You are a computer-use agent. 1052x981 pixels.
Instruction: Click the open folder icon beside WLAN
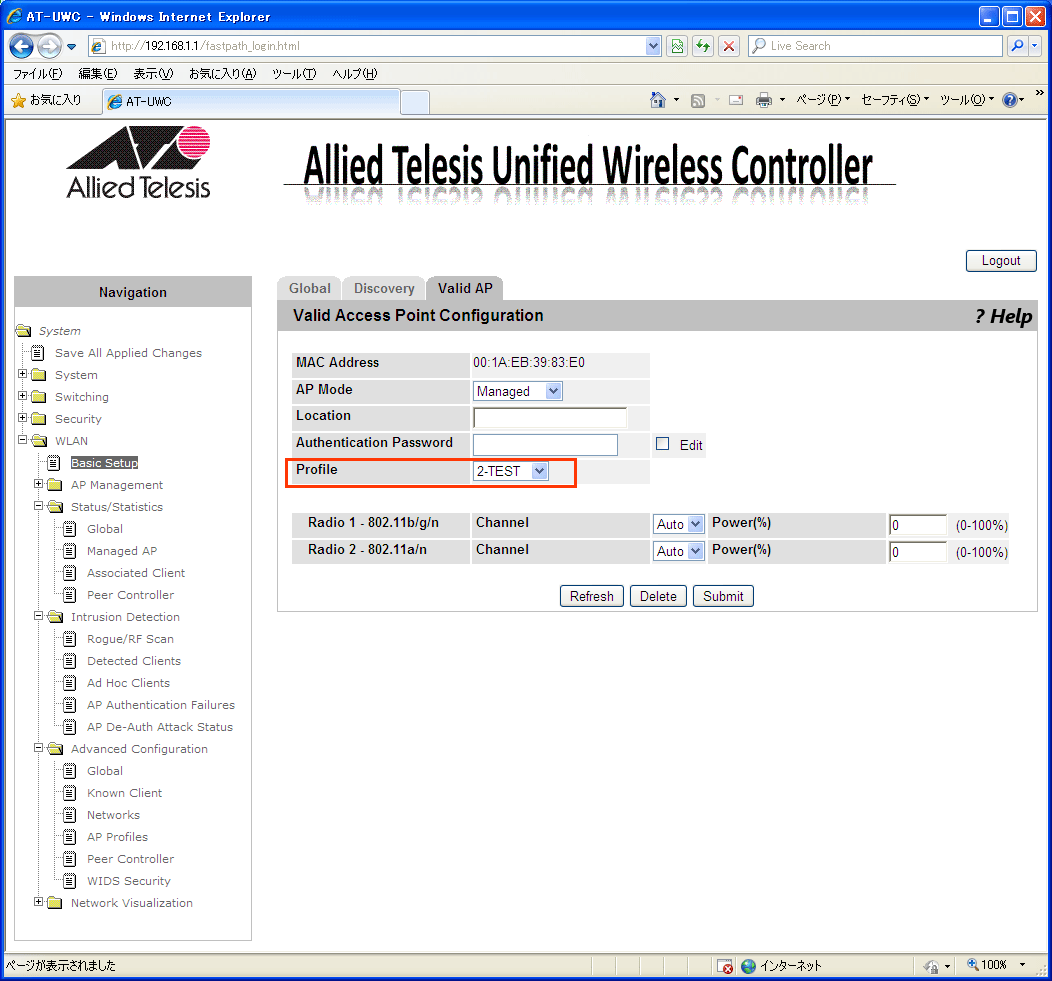[x=39, y=441]
